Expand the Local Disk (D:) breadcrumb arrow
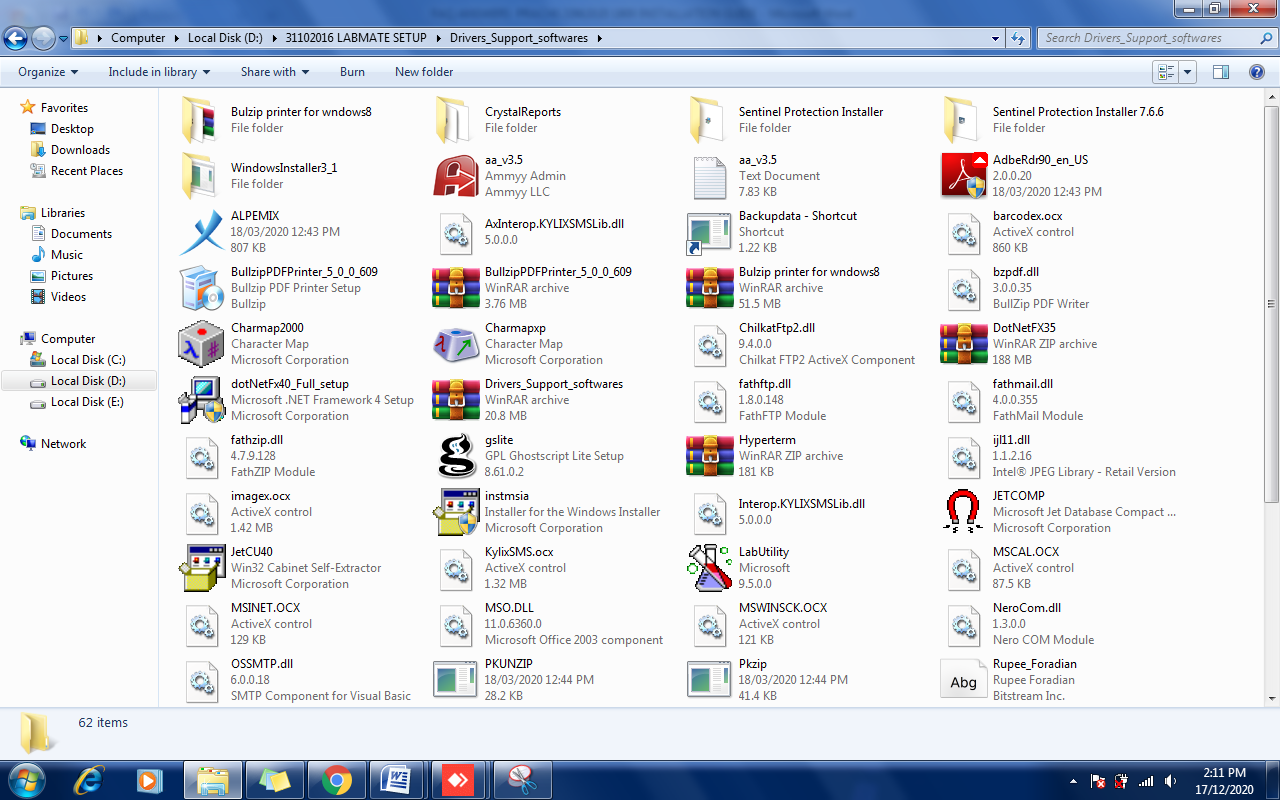The width and height of the screenshot is (1280, 800). (x=274, y=38)
